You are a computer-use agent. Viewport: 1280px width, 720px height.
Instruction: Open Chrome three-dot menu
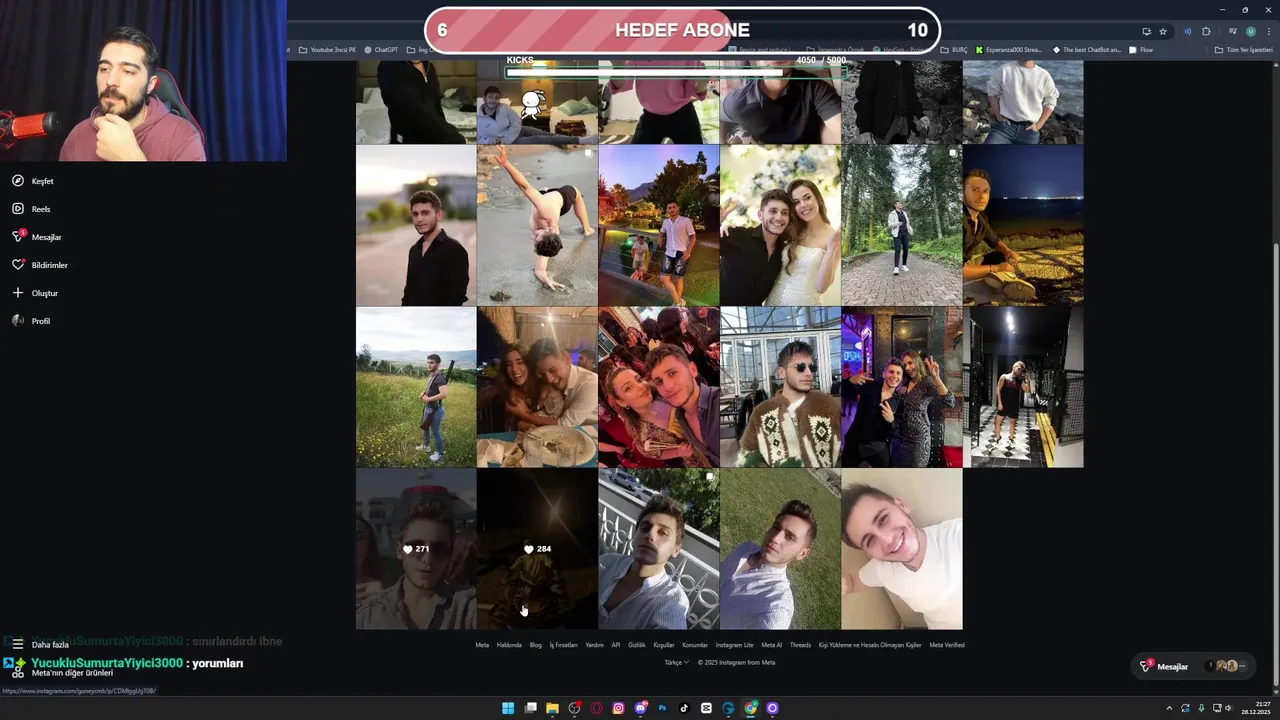1269,32
